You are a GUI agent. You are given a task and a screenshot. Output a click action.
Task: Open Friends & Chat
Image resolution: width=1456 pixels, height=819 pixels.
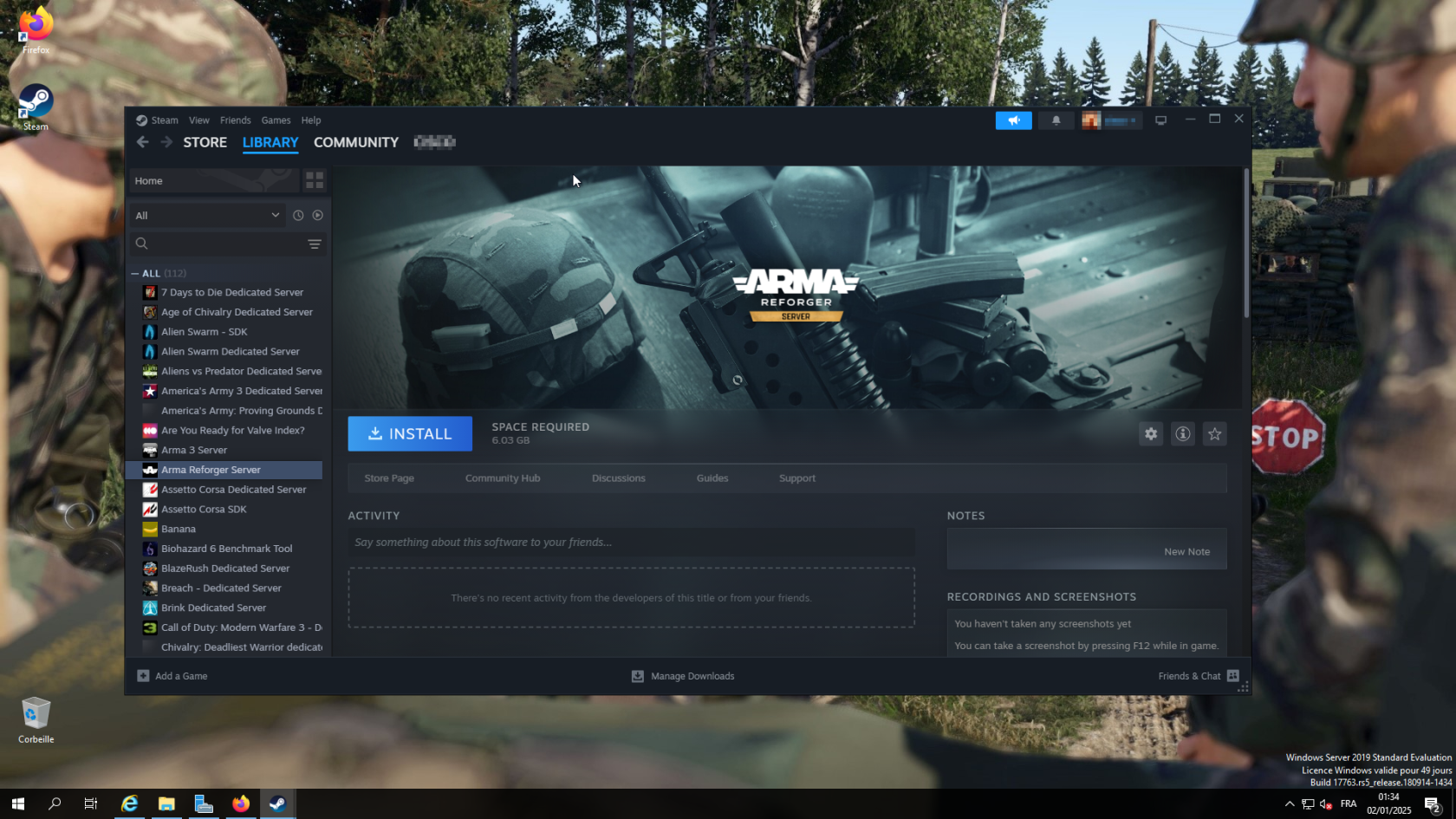tap(1199, 676)
